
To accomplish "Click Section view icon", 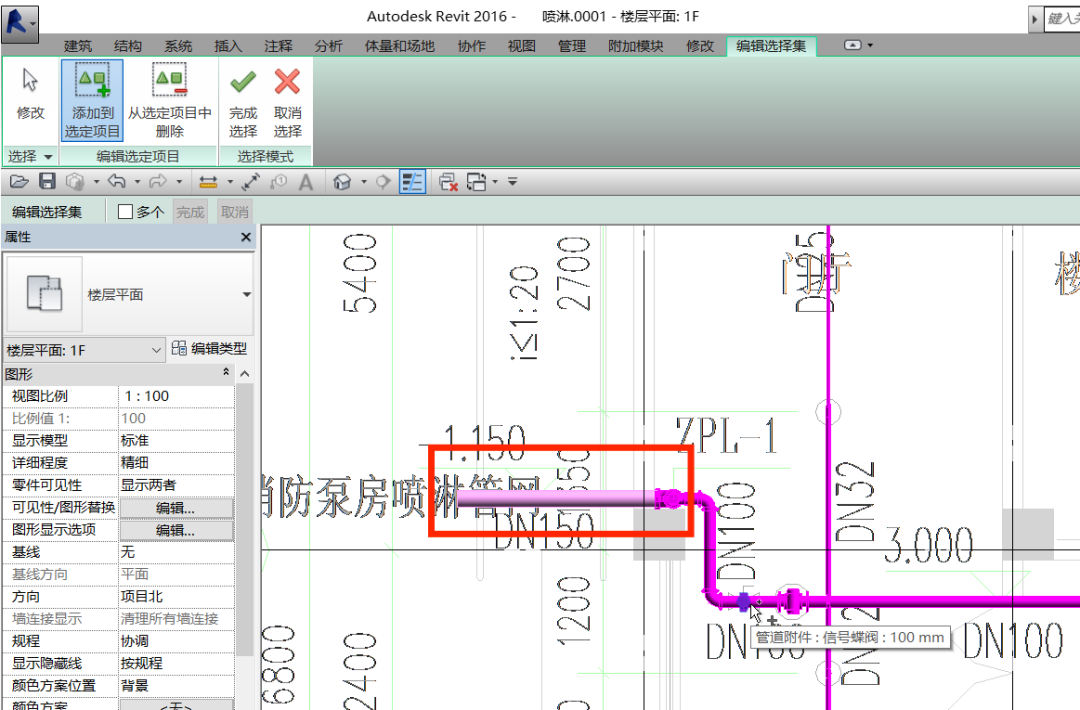I will point(383,182).
